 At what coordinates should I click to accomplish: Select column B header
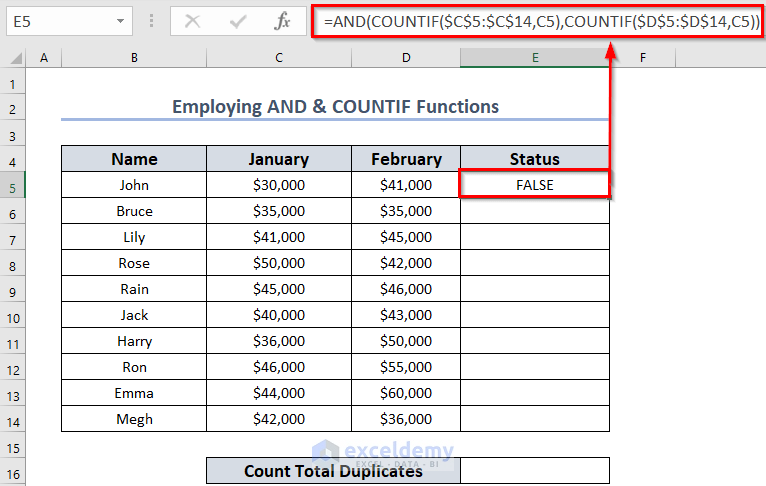(x=134, y=59)
